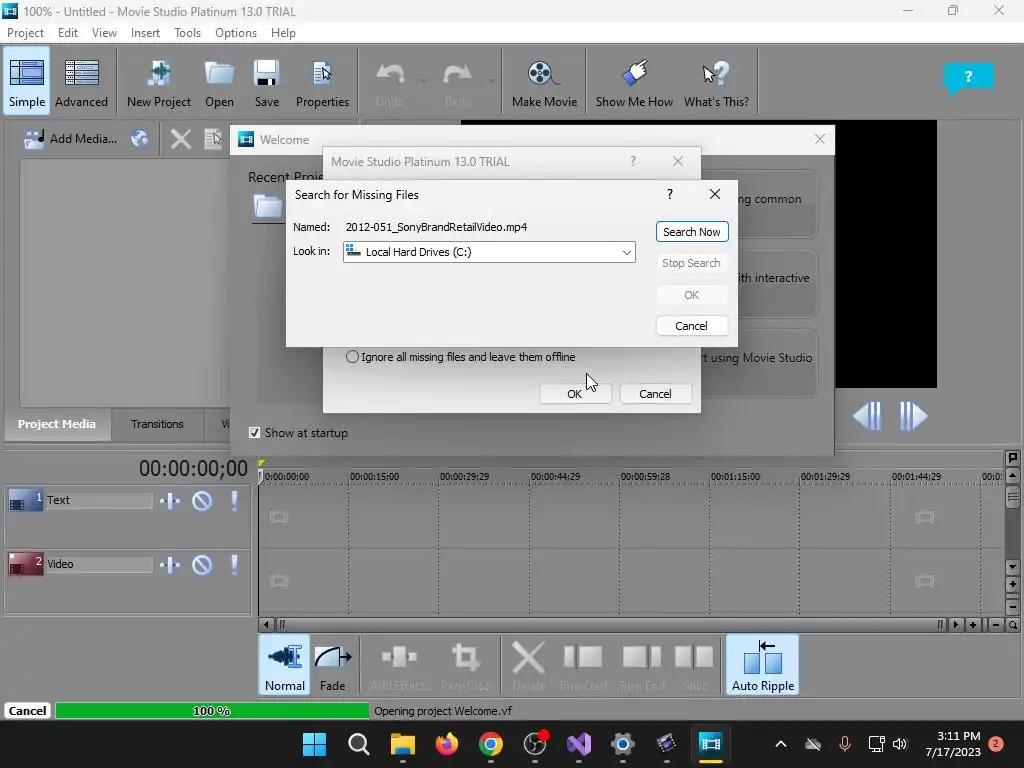Open the Help menu
This screenshot has width=1024, height=768.
tap(283, 33)
